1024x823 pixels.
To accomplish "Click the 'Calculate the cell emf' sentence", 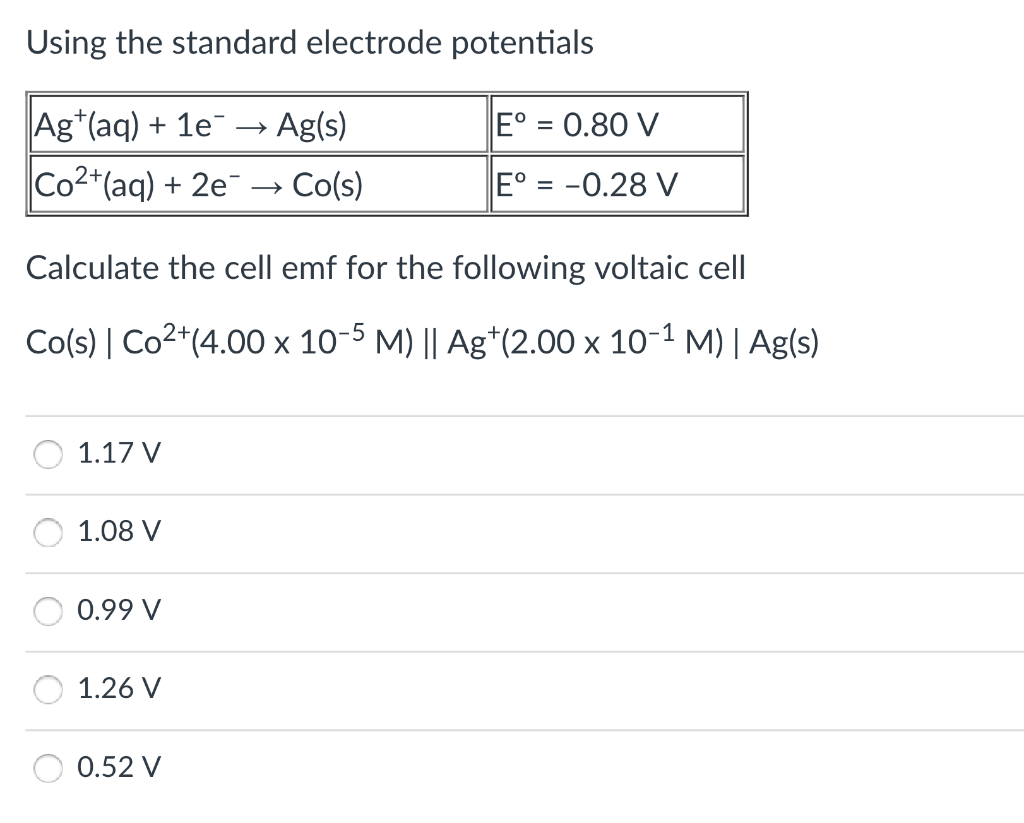I will pyautogui.click(x=386, y=268).
